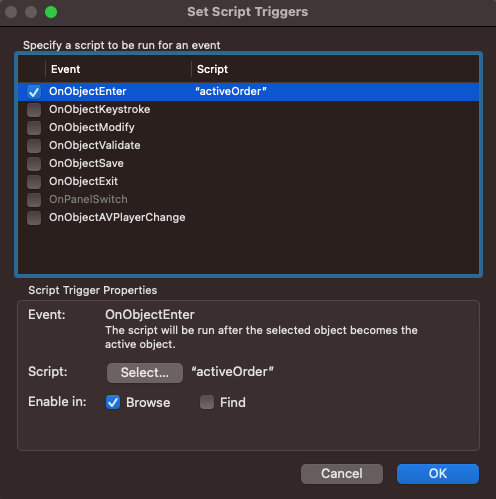Enable the OnObjectKeystroke checkbox
Viewport: 496px width, 499px height.
pos(34,110)
